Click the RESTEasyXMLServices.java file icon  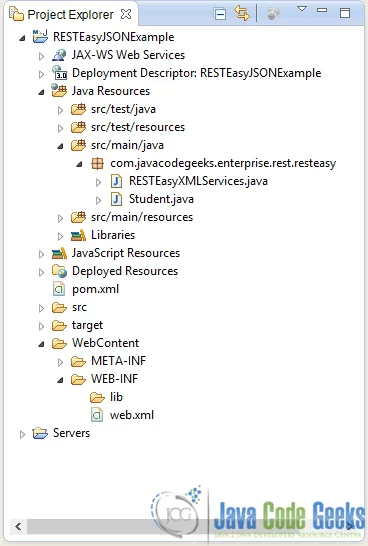coord(117,181)
